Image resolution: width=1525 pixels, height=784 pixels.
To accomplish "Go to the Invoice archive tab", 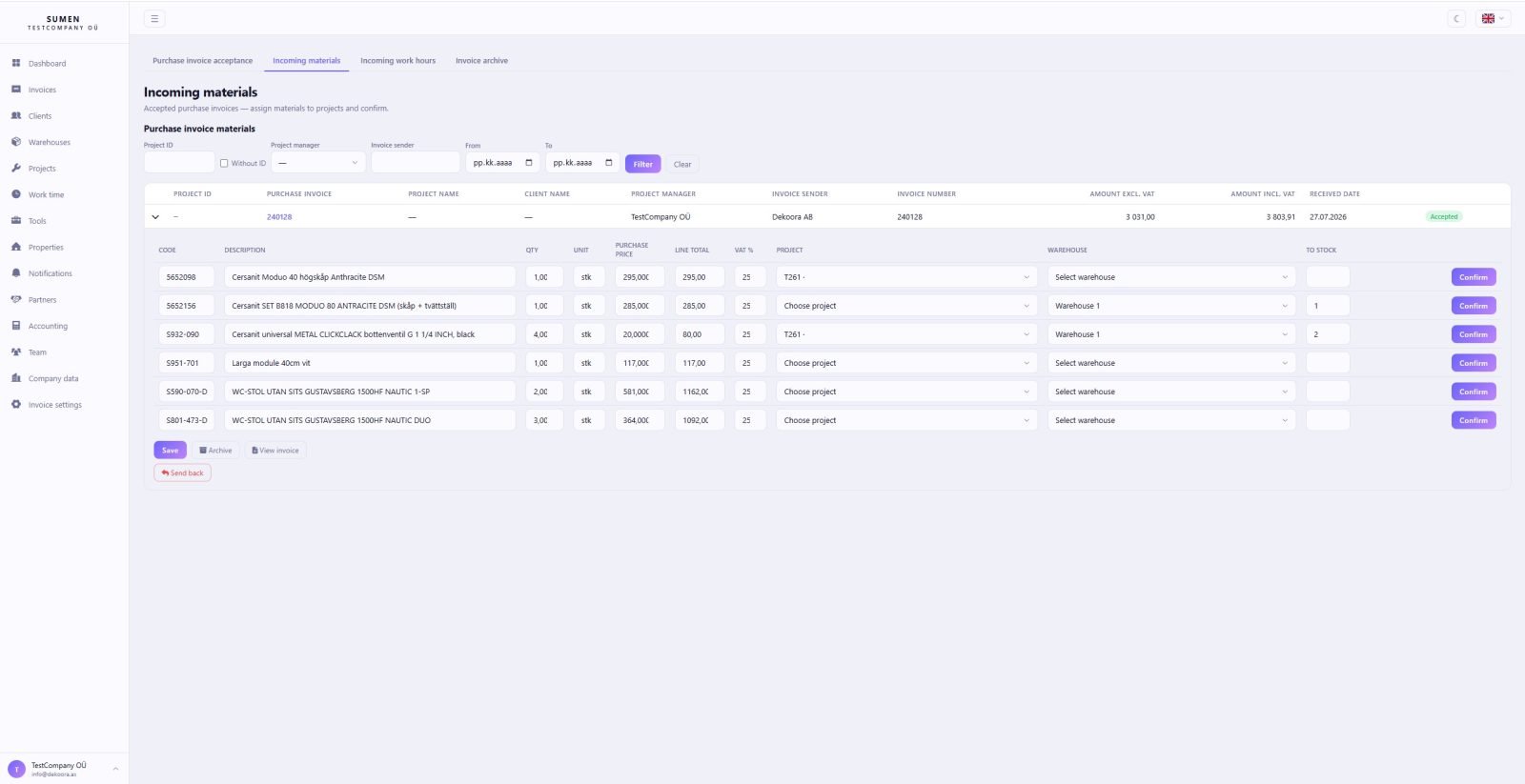I will 481,61.
